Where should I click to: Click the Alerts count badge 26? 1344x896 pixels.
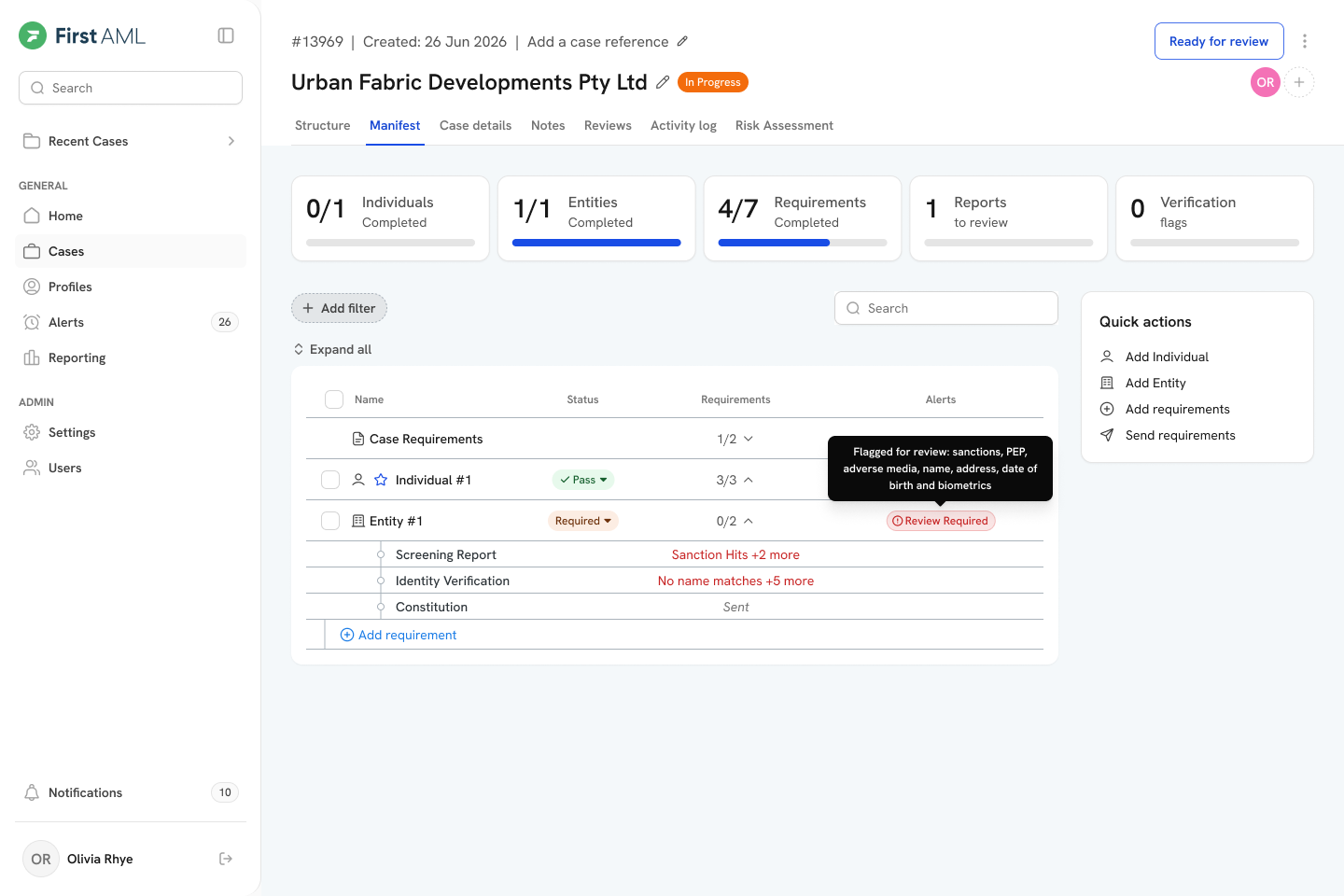pos(225,322)
